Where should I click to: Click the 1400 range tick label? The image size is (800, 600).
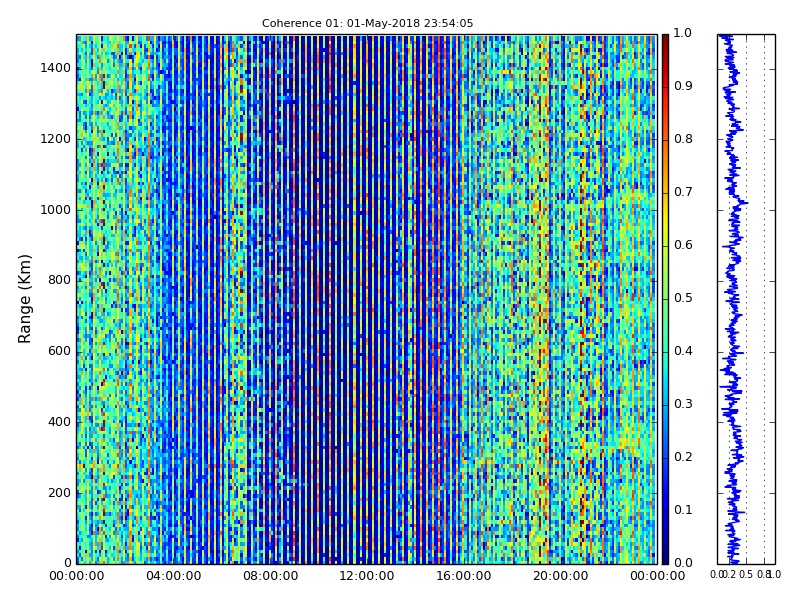(55, 68)
